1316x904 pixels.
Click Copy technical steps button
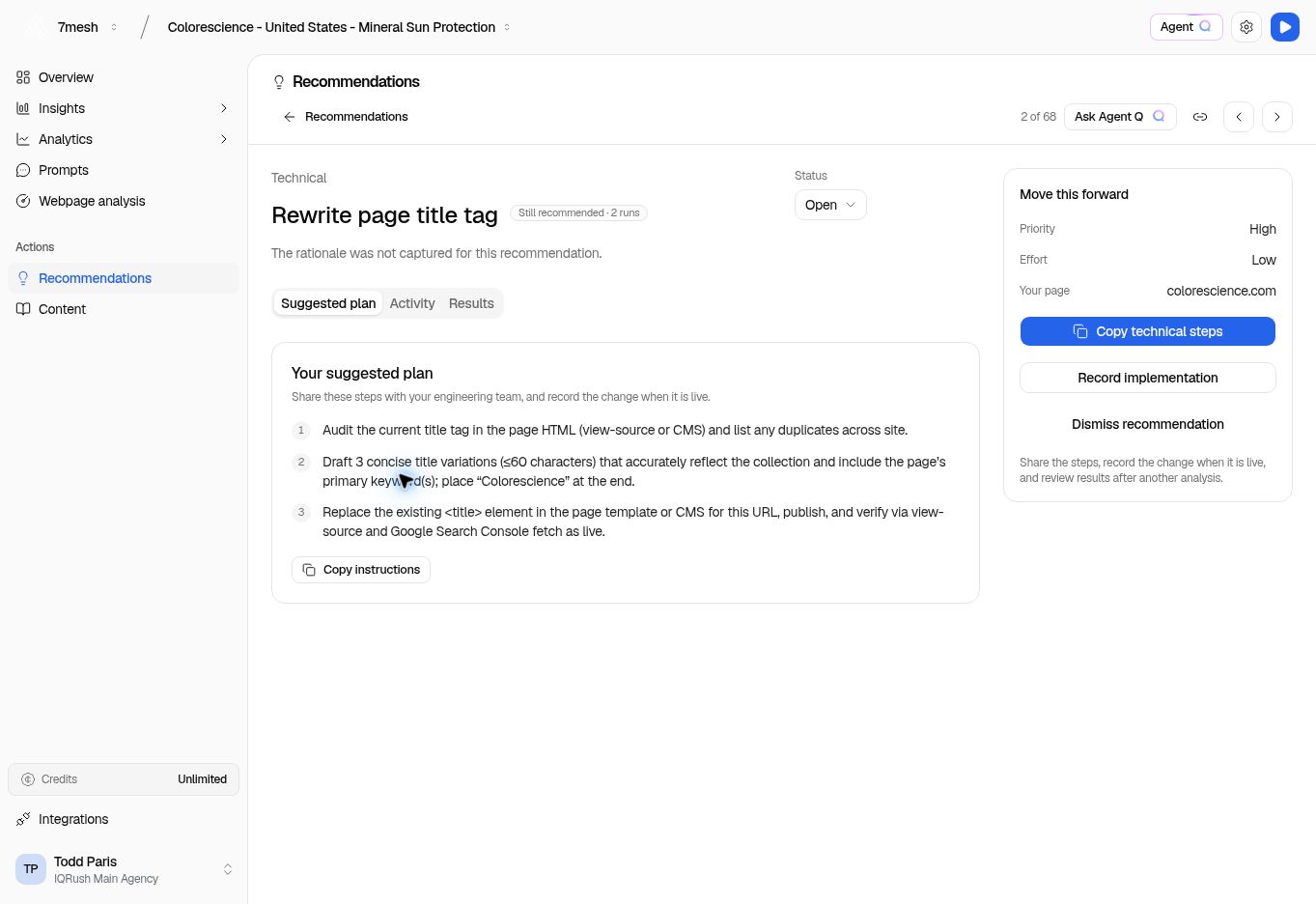[x=1148, y=331]
